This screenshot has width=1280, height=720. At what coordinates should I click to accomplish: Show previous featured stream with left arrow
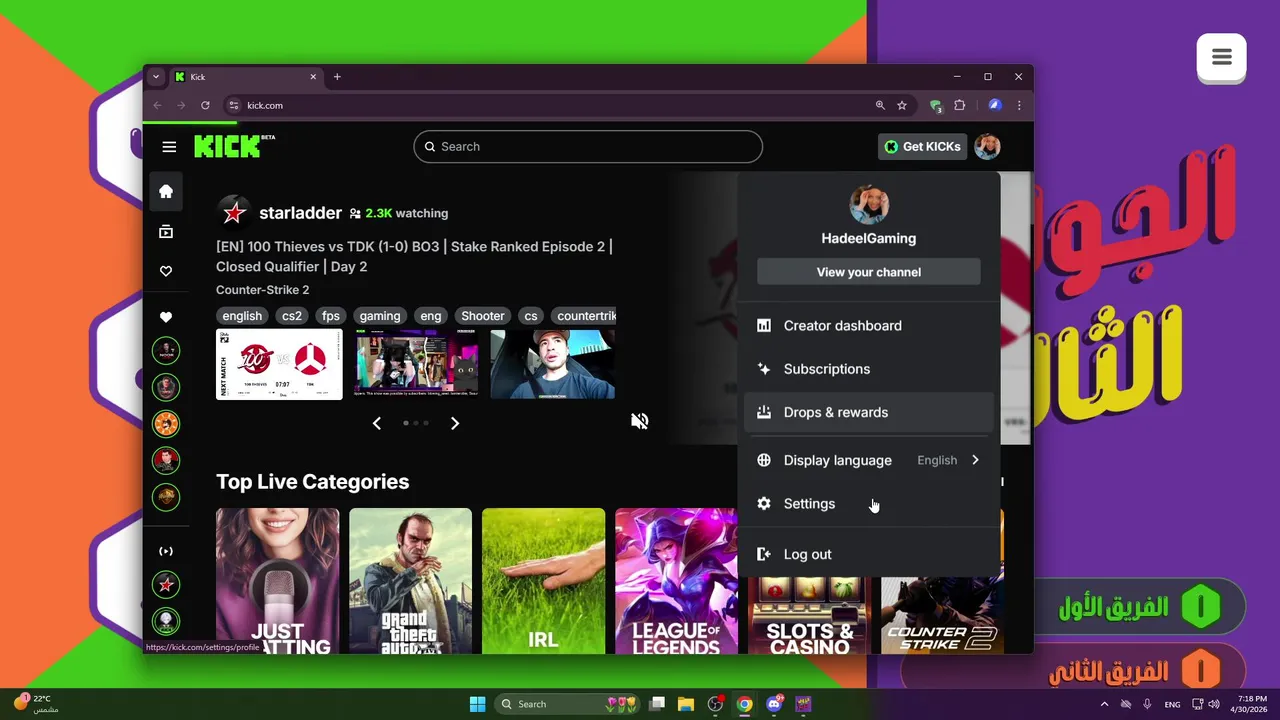(x=377, y=423)
